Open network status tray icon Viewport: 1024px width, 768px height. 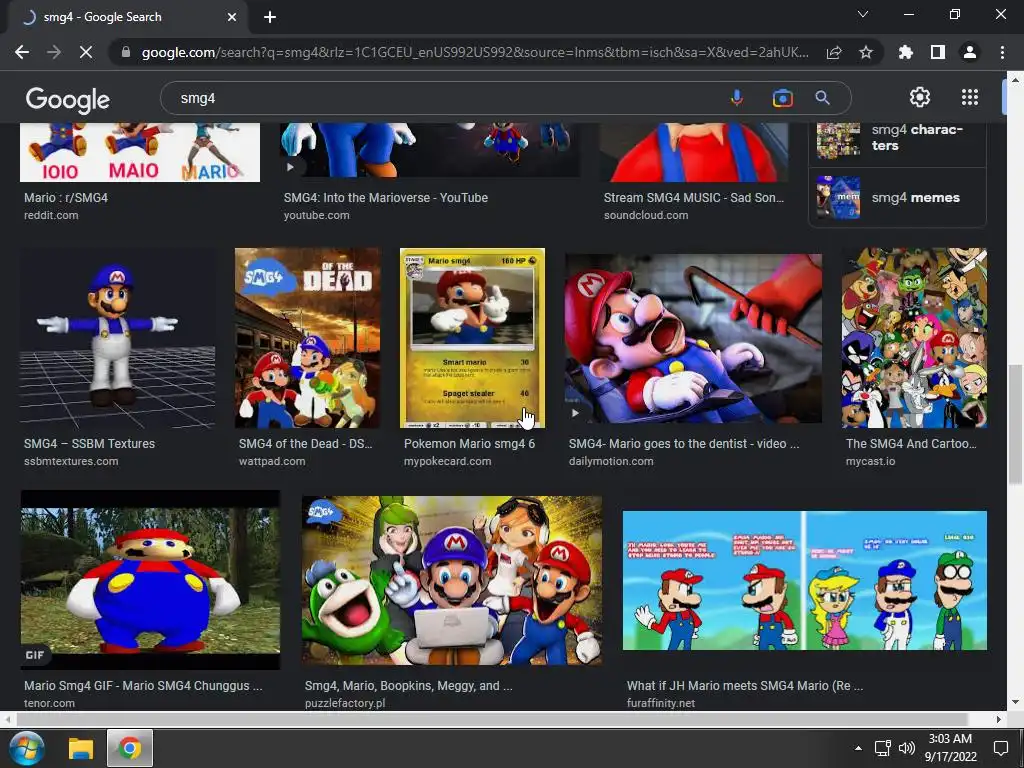click(883, 748)
